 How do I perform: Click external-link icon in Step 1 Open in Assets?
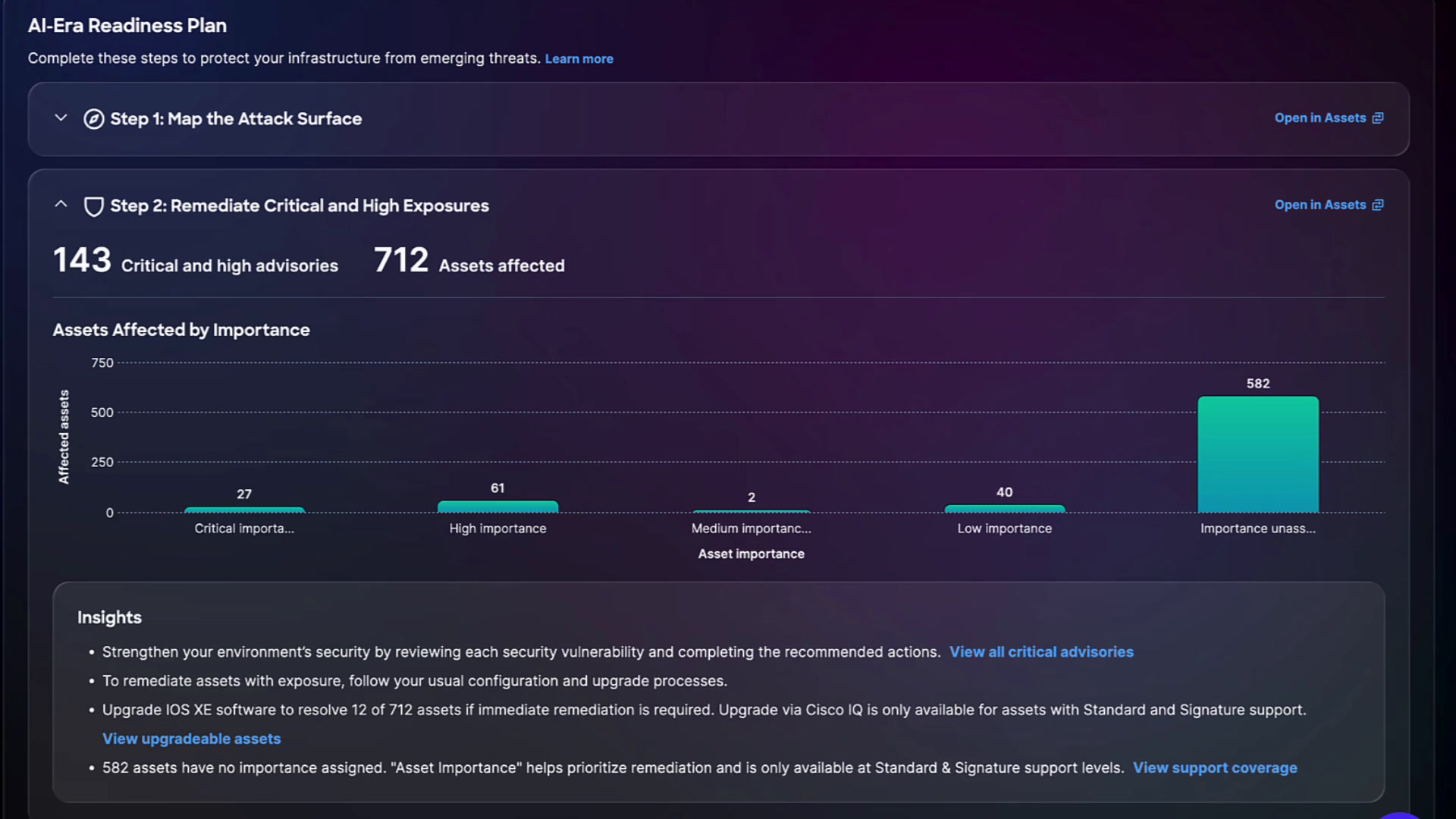(x=1378, y=118)
